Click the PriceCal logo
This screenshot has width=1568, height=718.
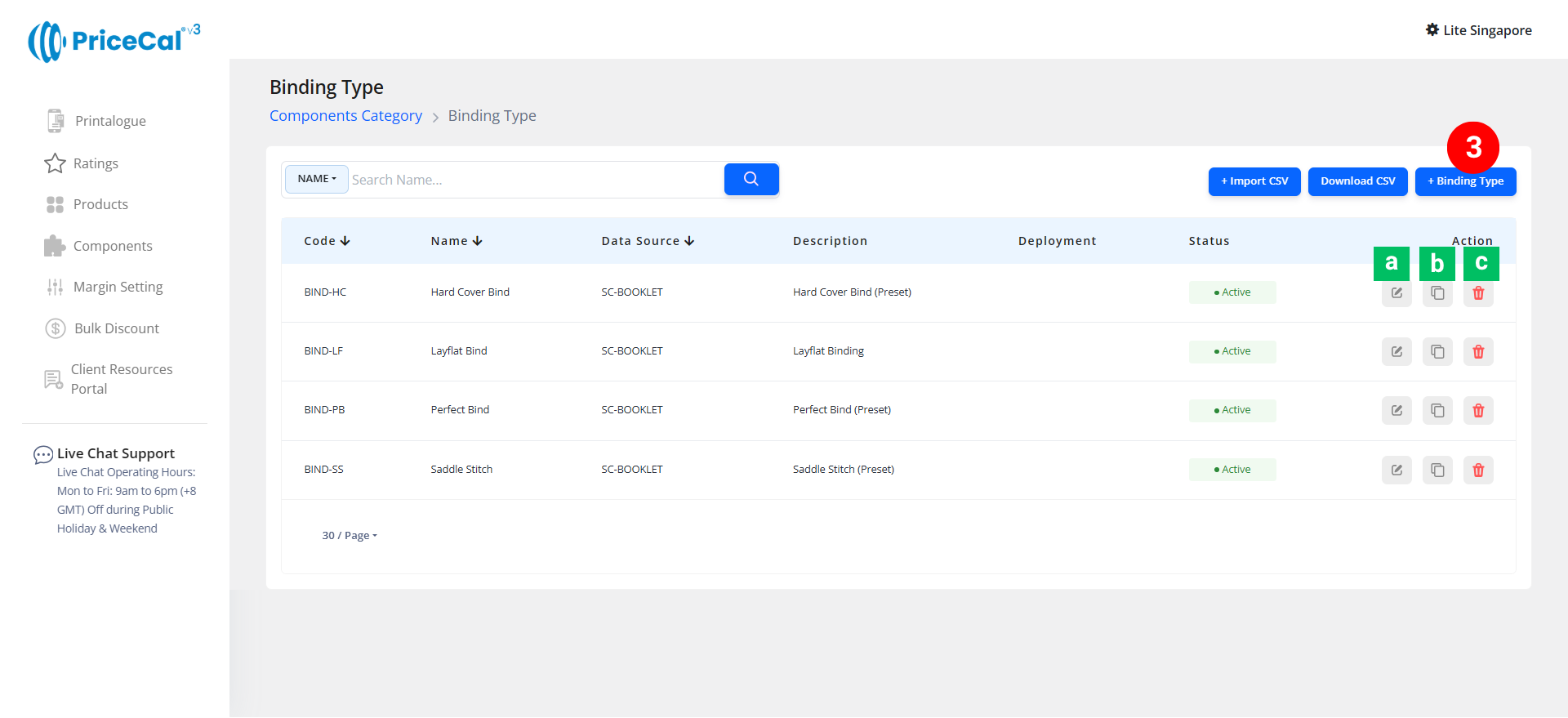pyautogui.click(x=114, y=41)
